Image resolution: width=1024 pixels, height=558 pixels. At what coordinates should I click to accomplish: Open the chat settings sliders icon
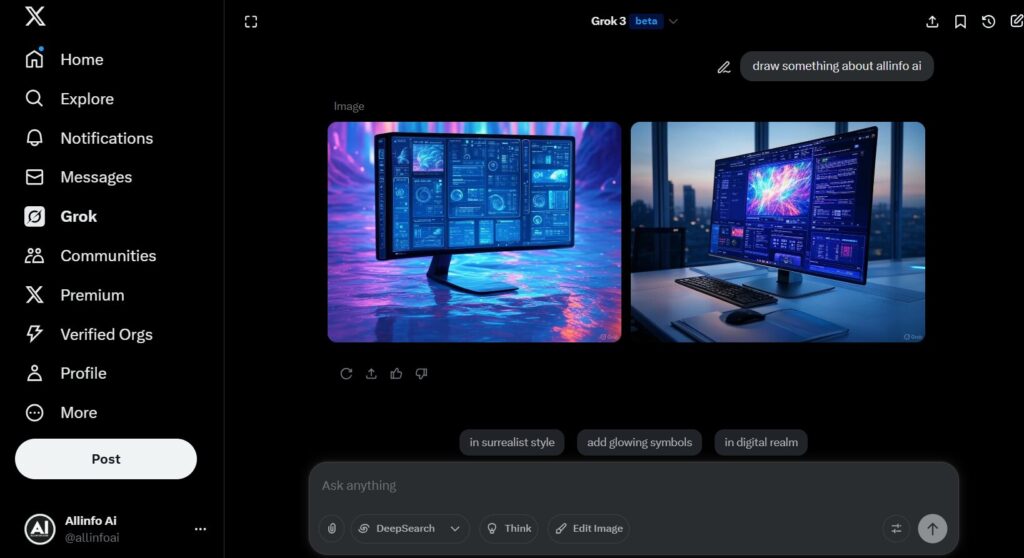click(896, 528)
